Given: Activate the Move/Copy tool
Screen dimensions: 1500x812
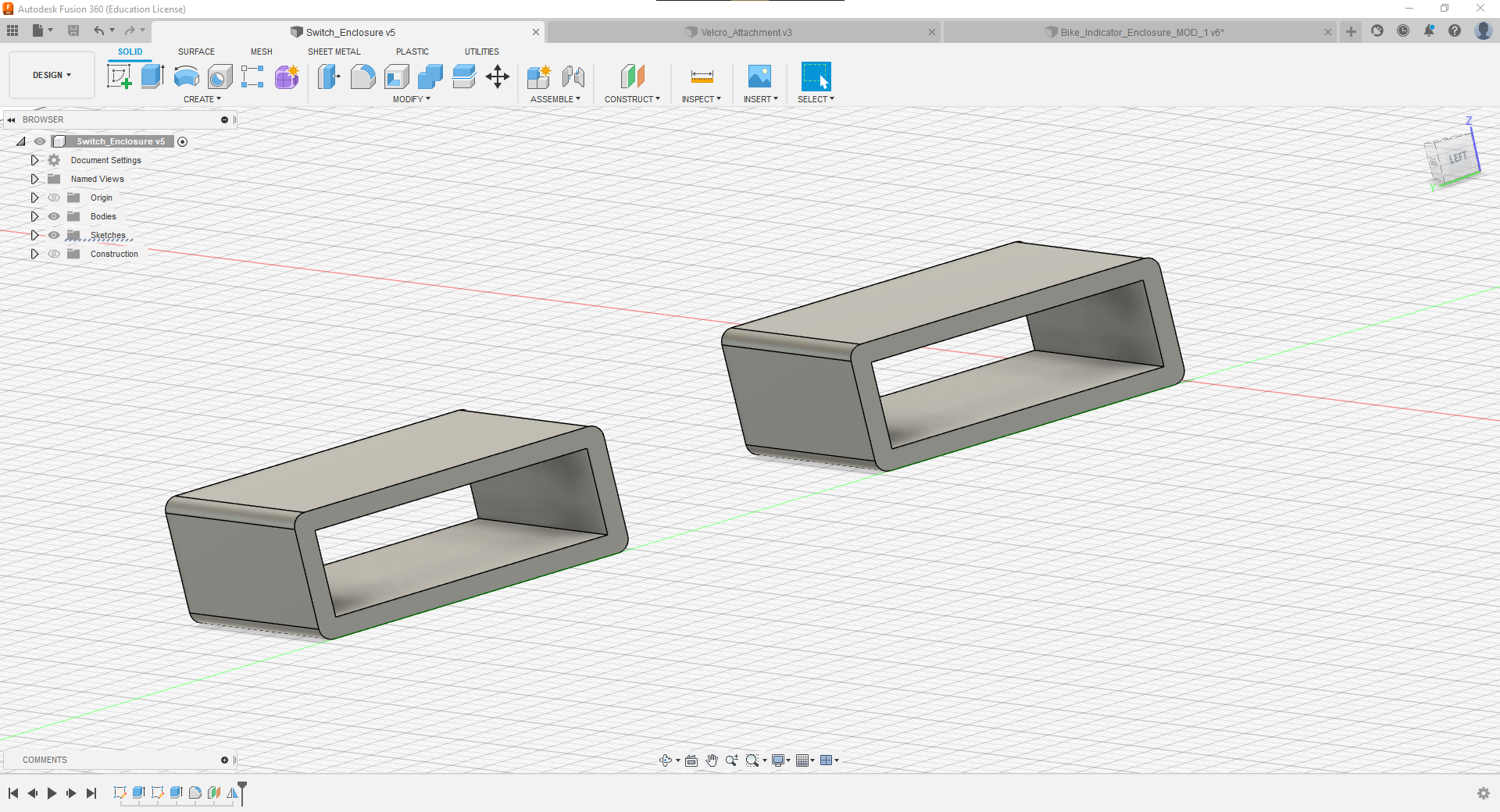Looking at the screenshot, I should (x=498, y=77).
